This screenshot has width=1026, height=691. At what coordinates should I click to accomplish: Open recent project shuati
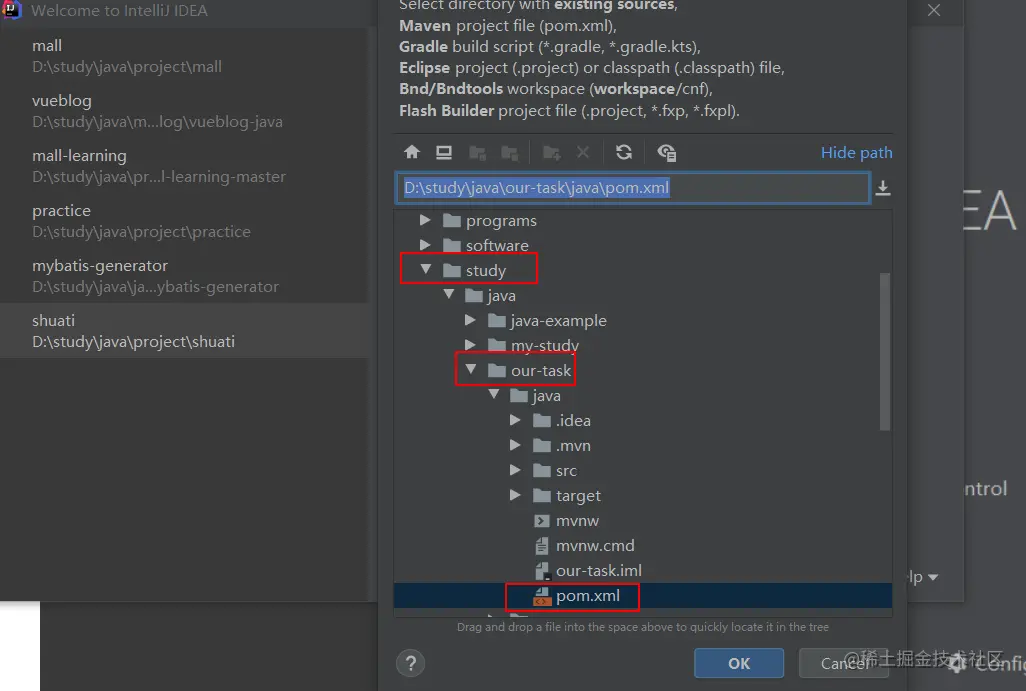184,331
